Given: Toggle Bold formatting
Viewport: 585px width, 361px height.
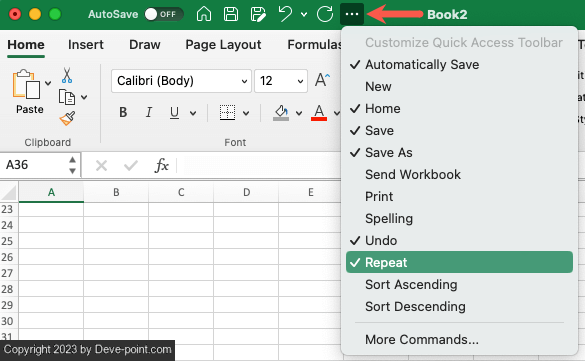Looking at the screenshot, I should (x=123, y=112).
